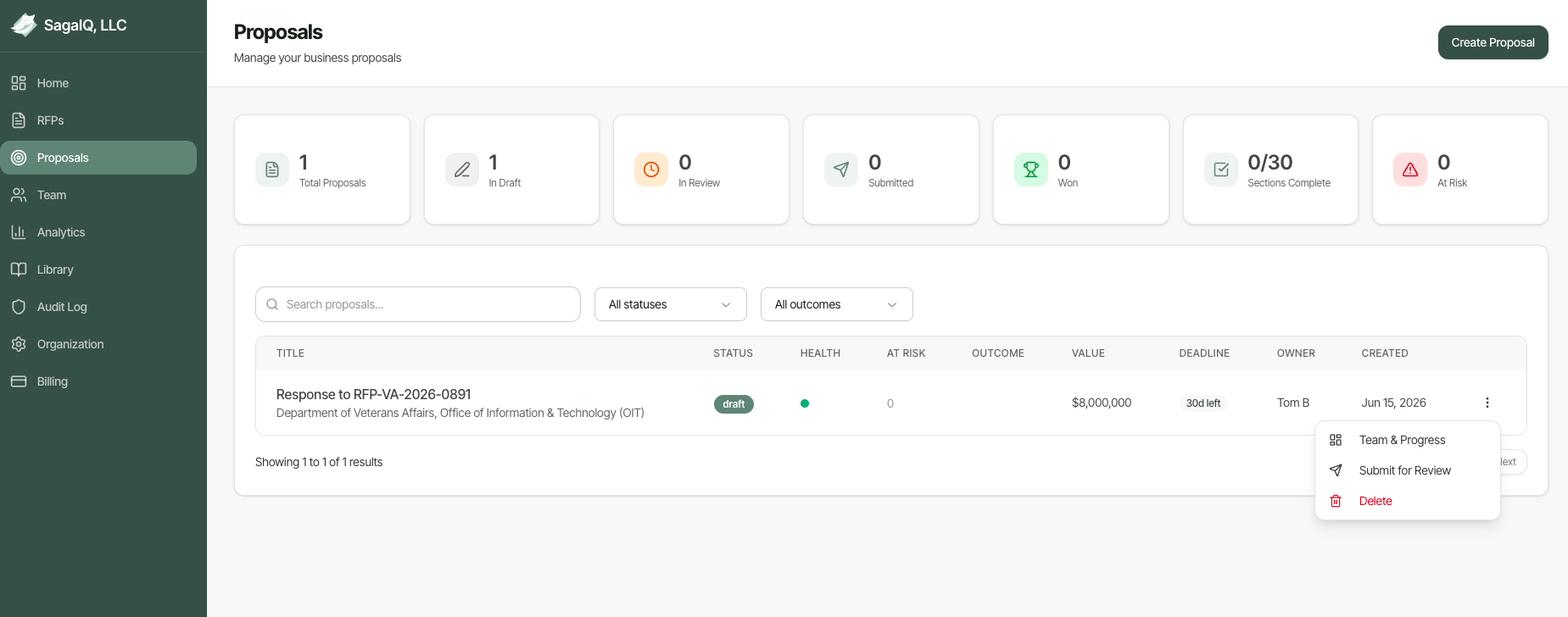Click the $8,000,000 value cell

[1102, 403]
